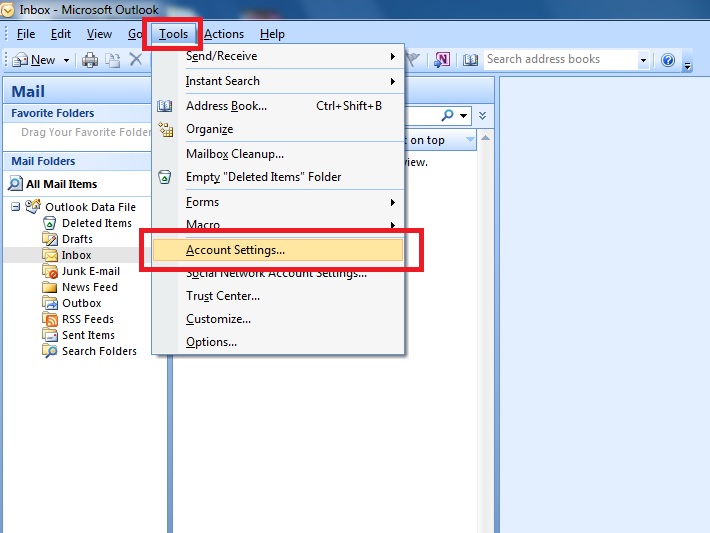
Task: Click the OneNote icon in the toolbar
Action: [x=441, y=60]
